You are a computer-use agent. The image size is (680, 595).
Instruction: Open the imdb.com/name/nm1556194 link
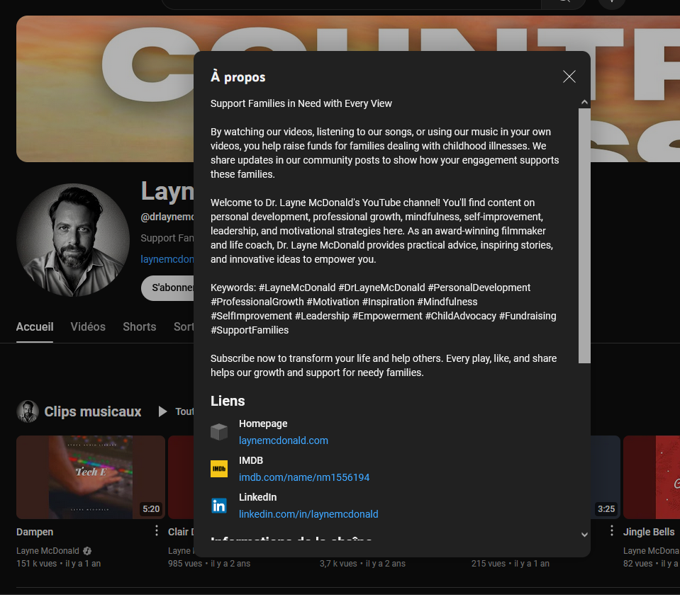tap(304, 477)
